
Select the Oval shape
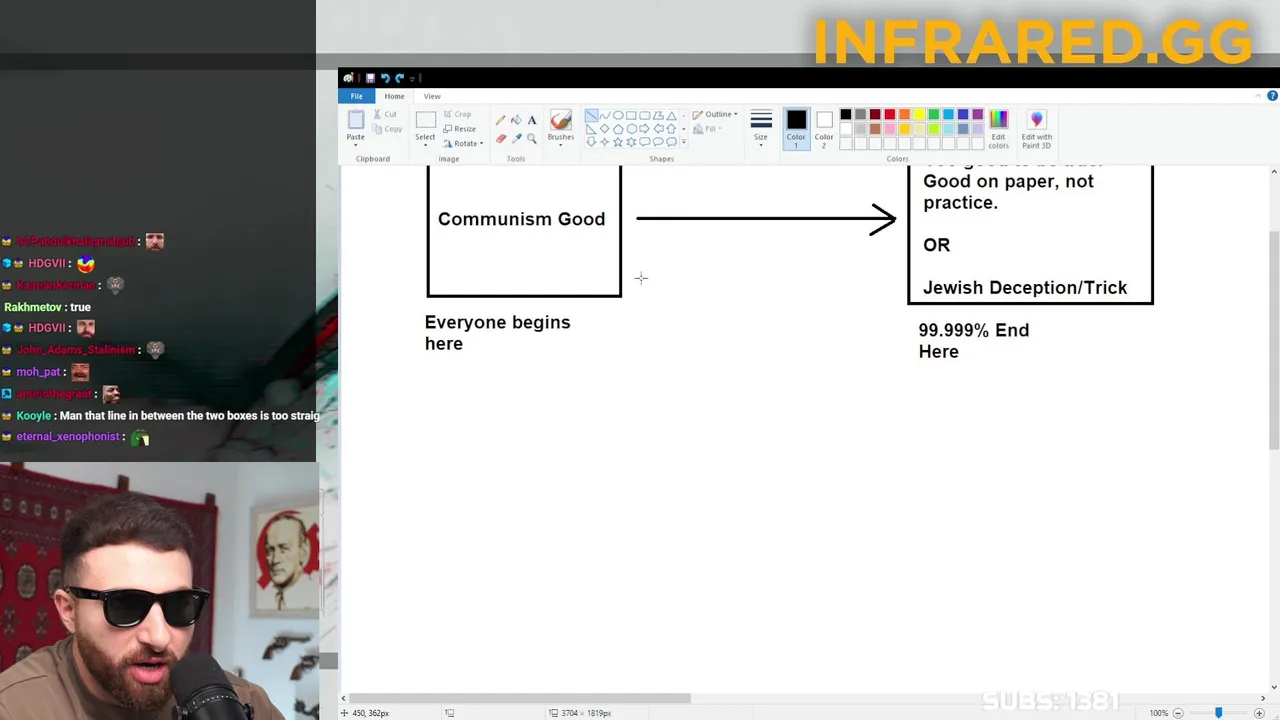tap(618, 115)
